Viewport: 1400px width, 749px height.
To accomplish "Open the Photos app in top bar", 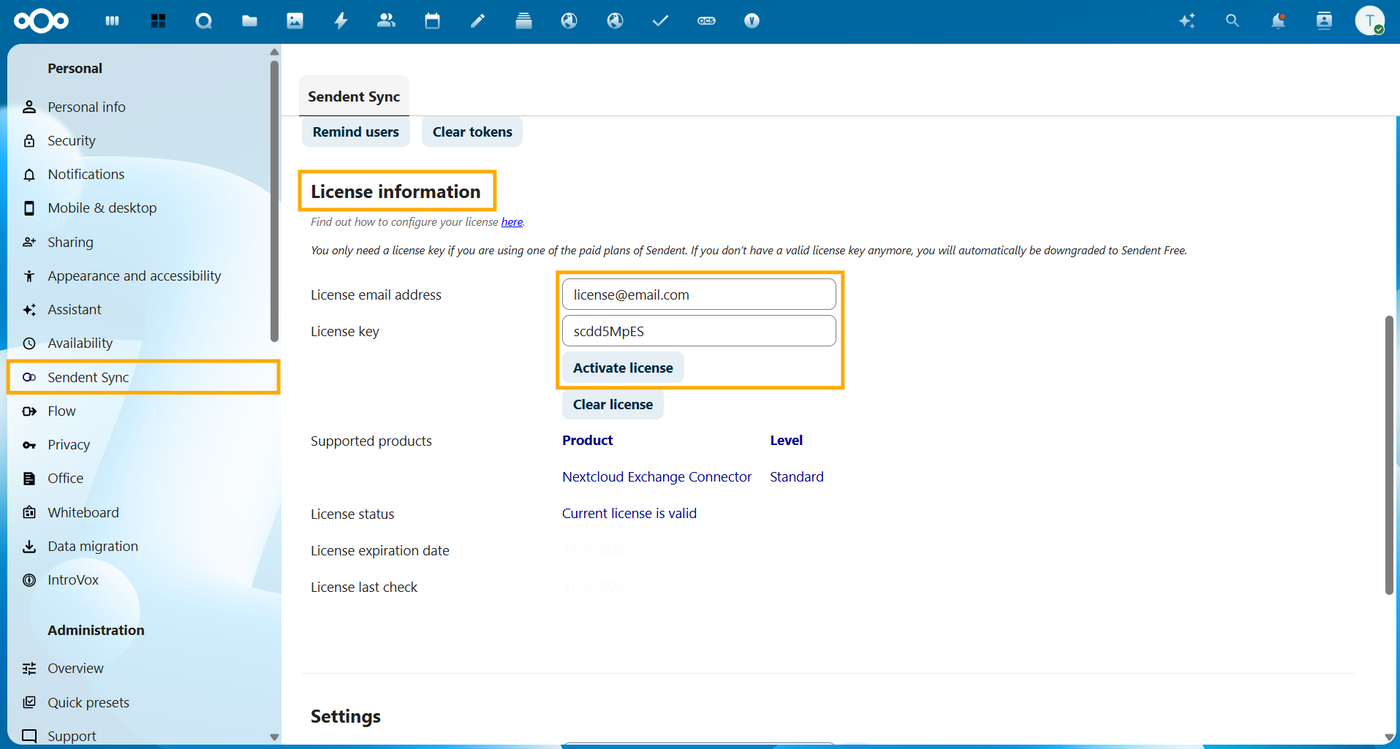I will click(295, 21).
